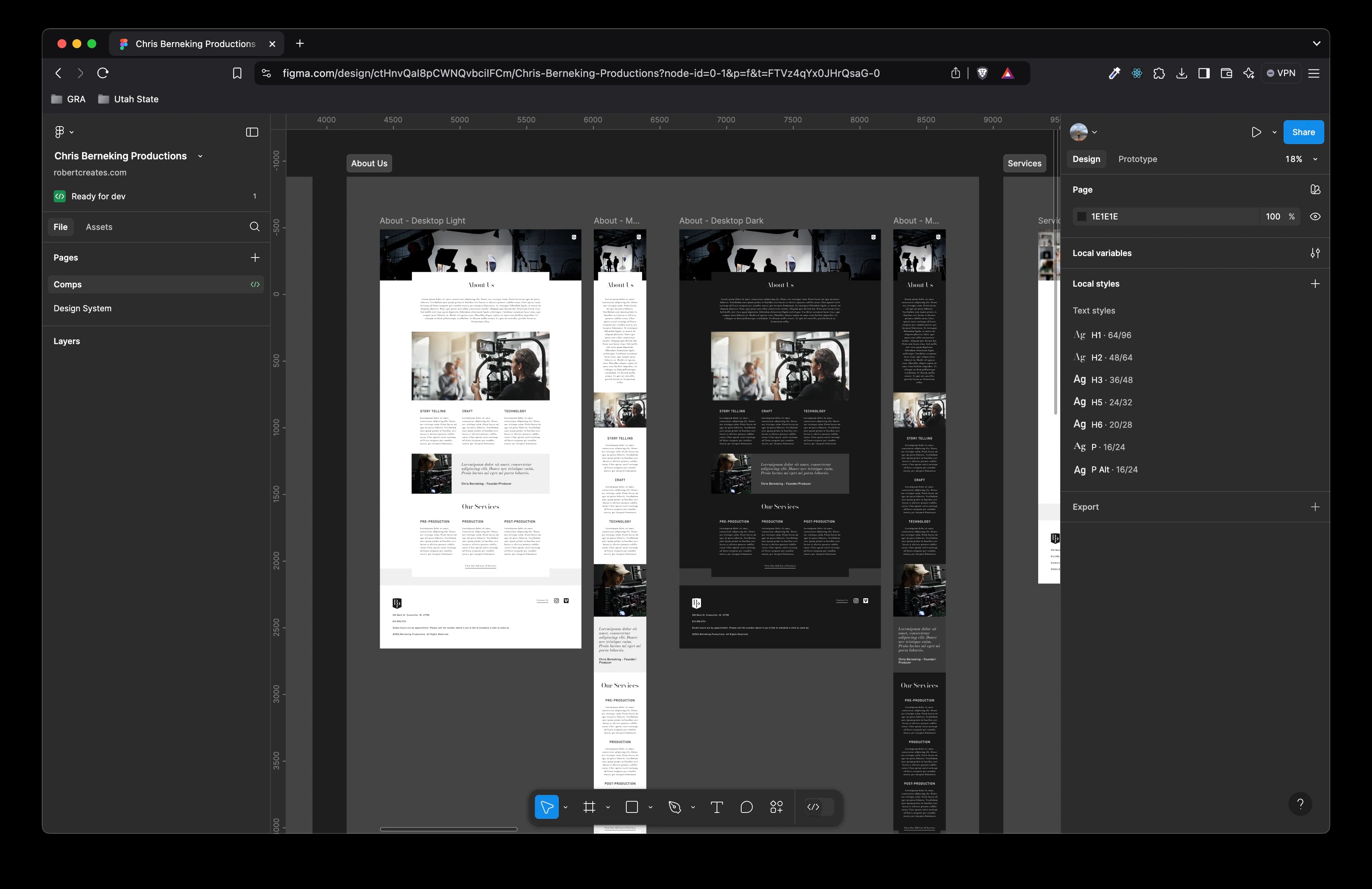Click the Code view icon
This screenshot has height=889, width=1372.
(814, 807)
